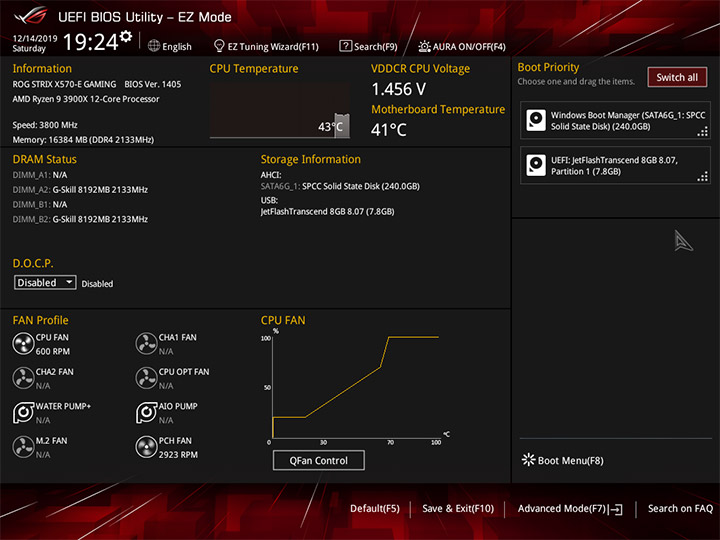
Task: Select the CHA2 FAN icon
Action: click(x=23, y=378)
